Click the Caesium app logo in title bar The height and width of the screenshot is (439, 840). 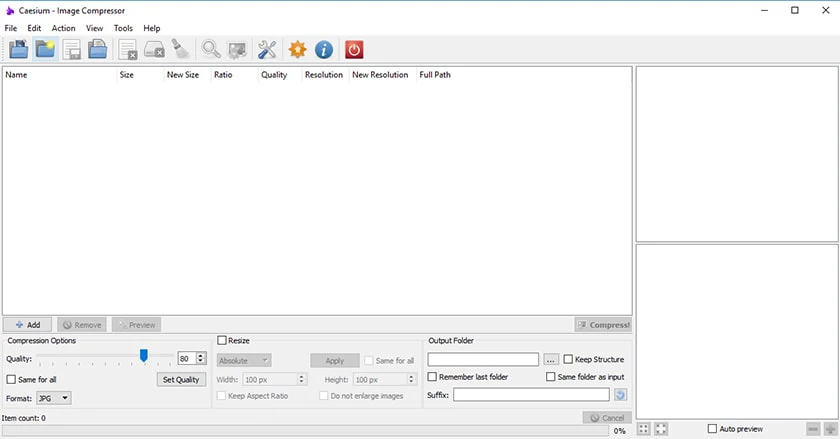tap(10, 10)
